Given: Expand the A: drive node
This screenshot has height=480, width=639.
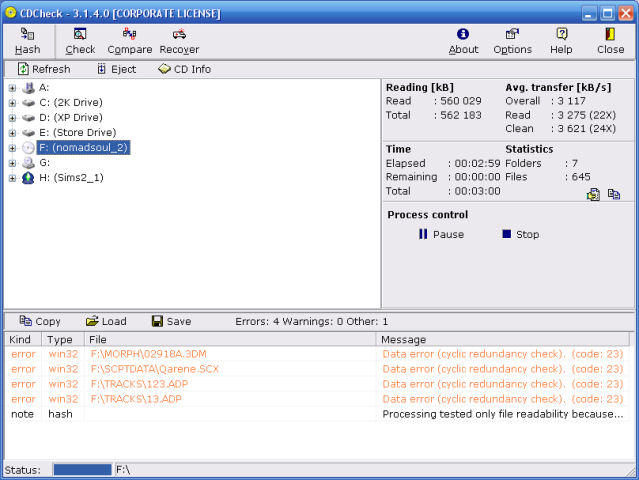Looking at the screenshot, I should coord(12,88).
